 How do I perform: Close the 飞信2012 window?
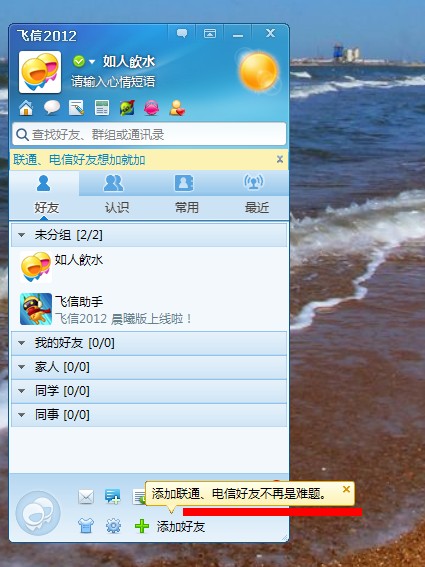(270, 33)
